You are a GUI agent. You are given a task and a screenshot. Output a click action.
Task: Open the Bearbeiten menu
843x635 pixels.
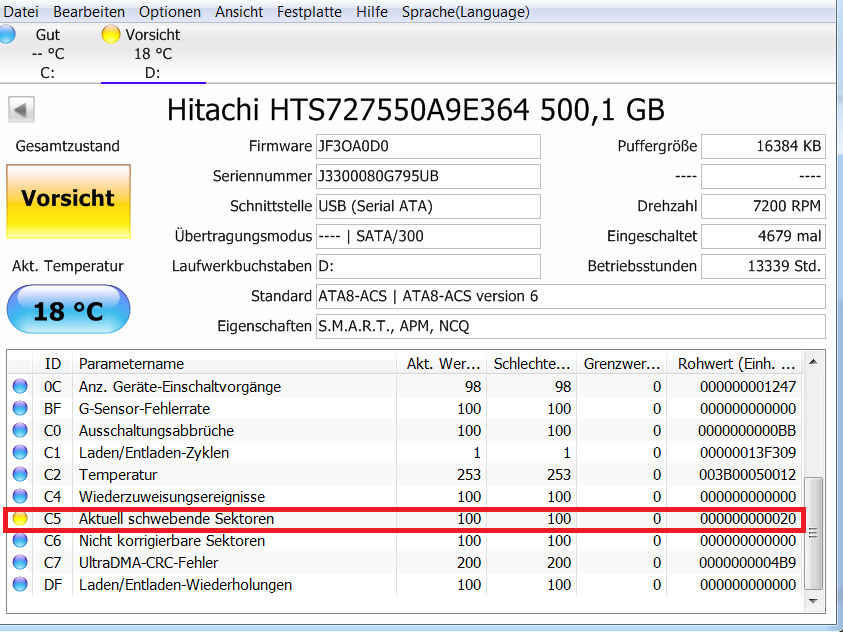click(89, 12)
